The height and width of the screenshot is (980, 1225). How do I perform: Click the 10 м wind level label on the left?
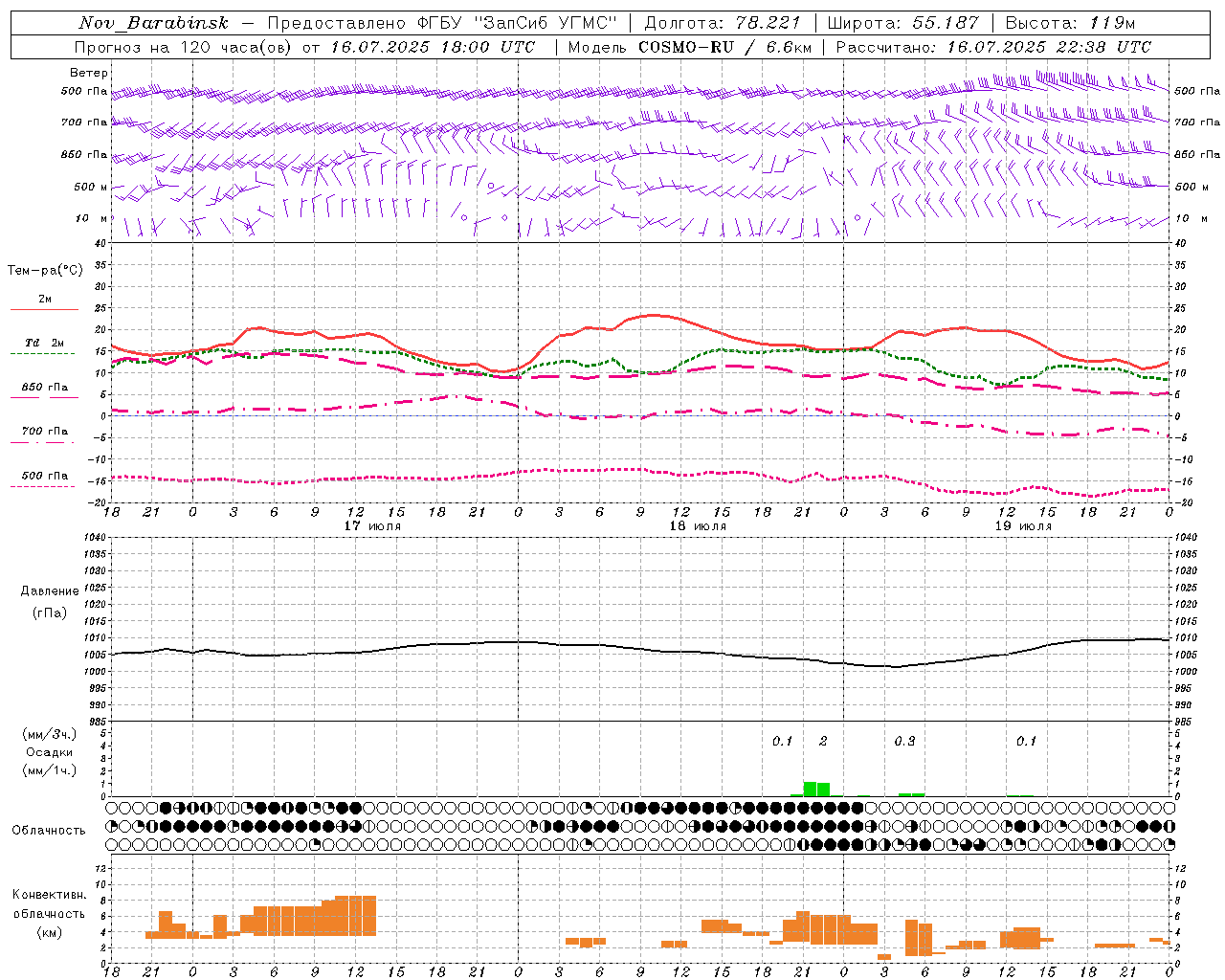[92, 218]
